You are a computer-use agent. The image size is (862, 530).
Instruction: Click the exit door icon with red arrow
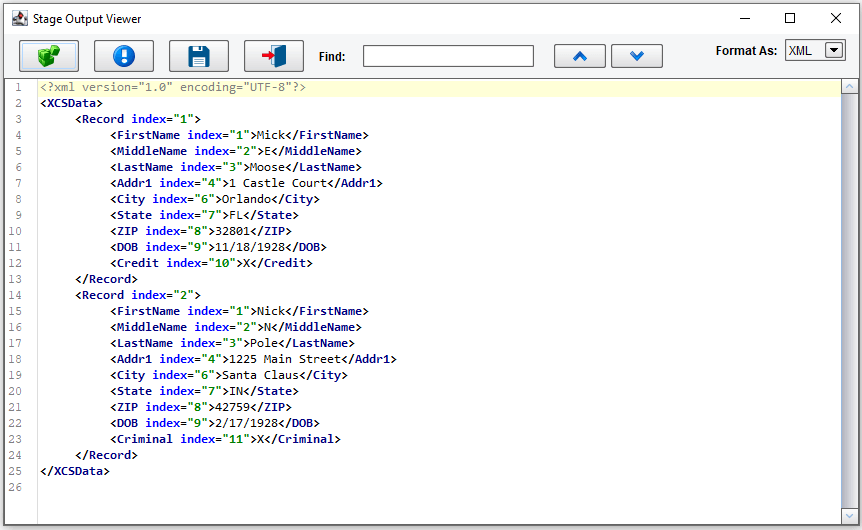coord(274,56)
